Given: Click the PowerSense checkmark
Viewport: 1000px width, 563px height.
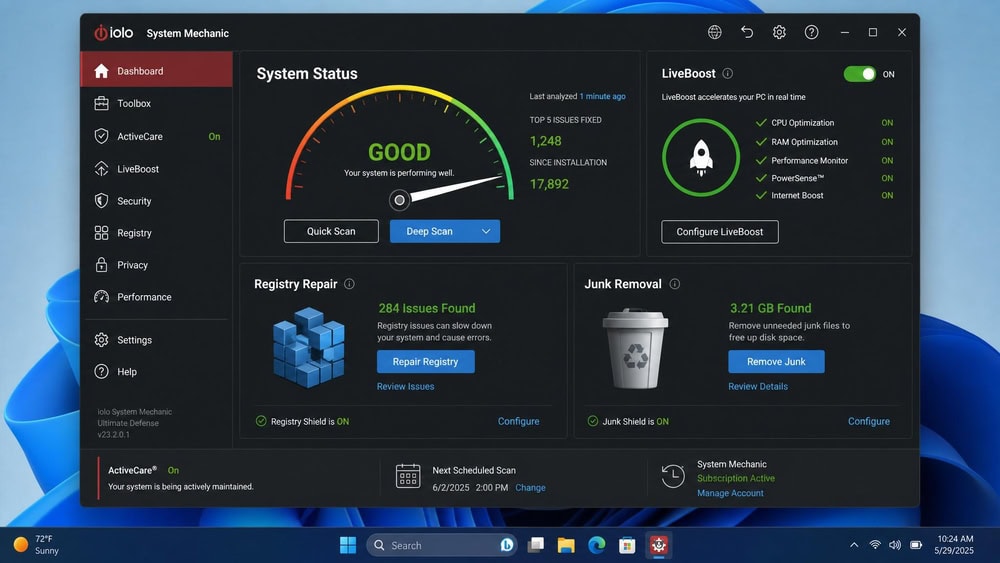Looking at the screenshot, I should (761, 178).
